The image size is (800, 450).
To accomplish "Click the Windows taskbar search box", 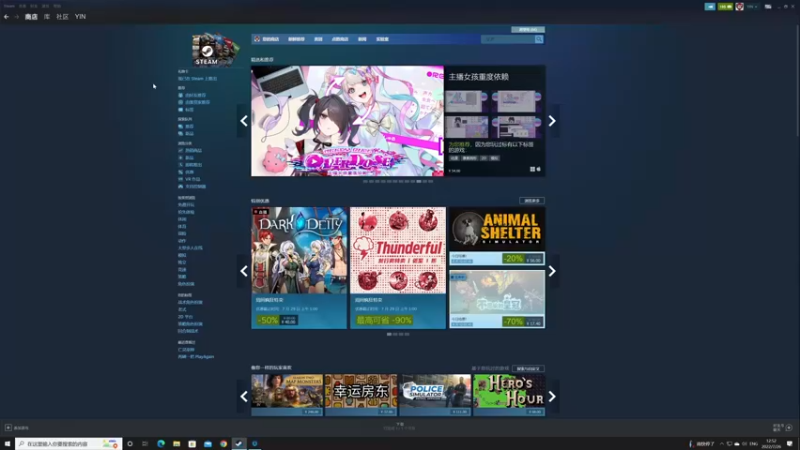I will 68,444.
